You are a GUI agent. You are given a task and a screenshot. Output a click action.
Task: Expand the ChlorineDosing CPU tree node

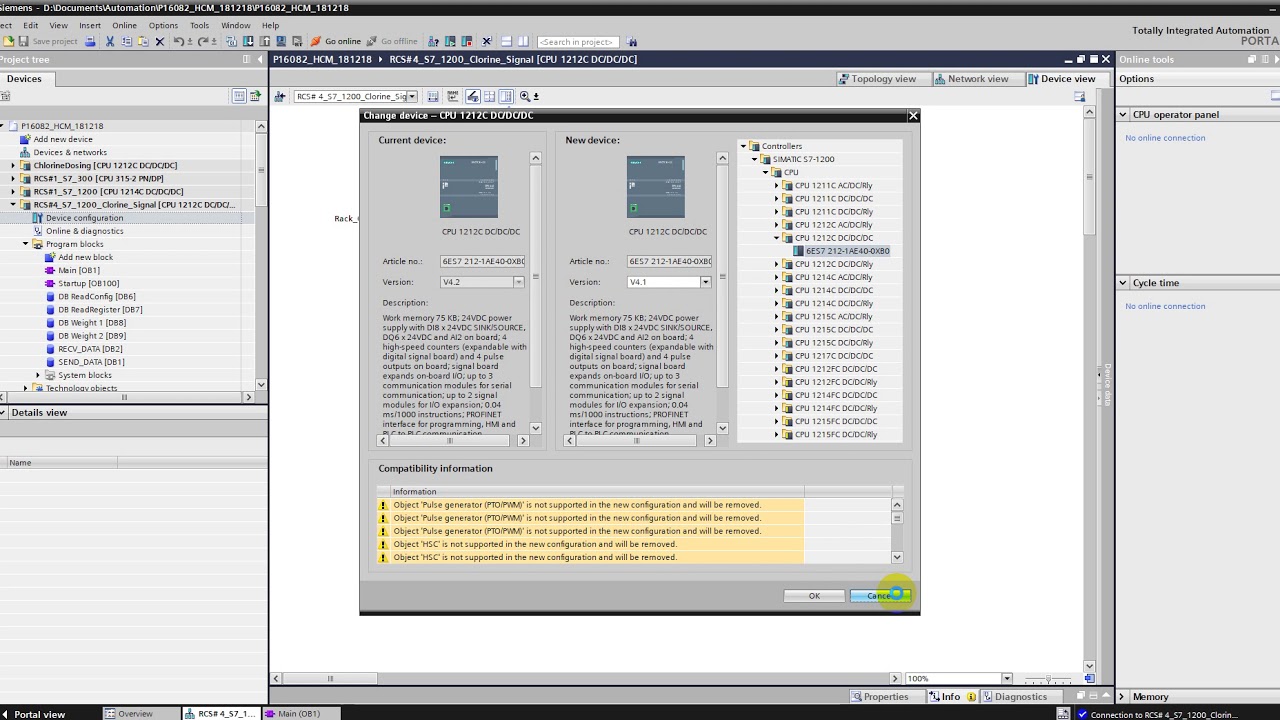tap(14, 165)
